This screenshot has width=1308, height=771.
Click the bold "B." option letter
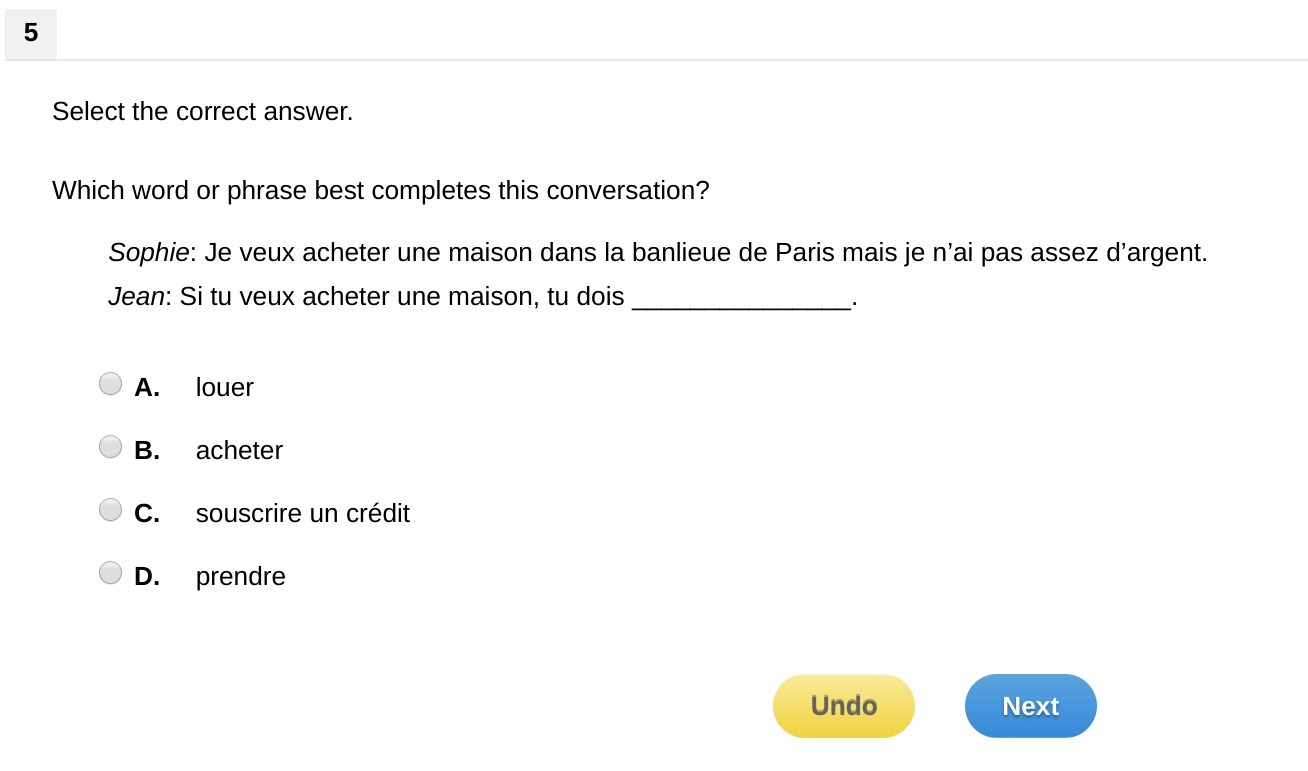(x=147, y=451)
